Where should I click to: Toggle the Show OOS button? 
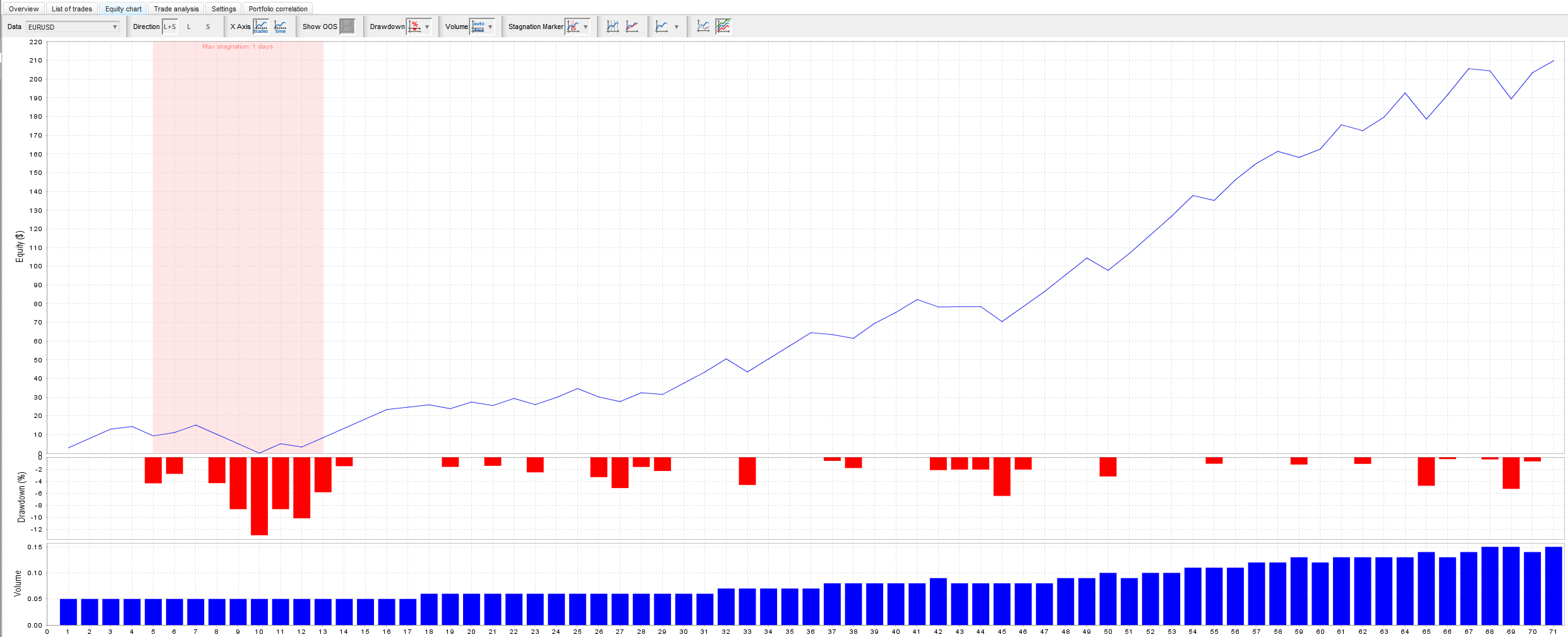347,27
